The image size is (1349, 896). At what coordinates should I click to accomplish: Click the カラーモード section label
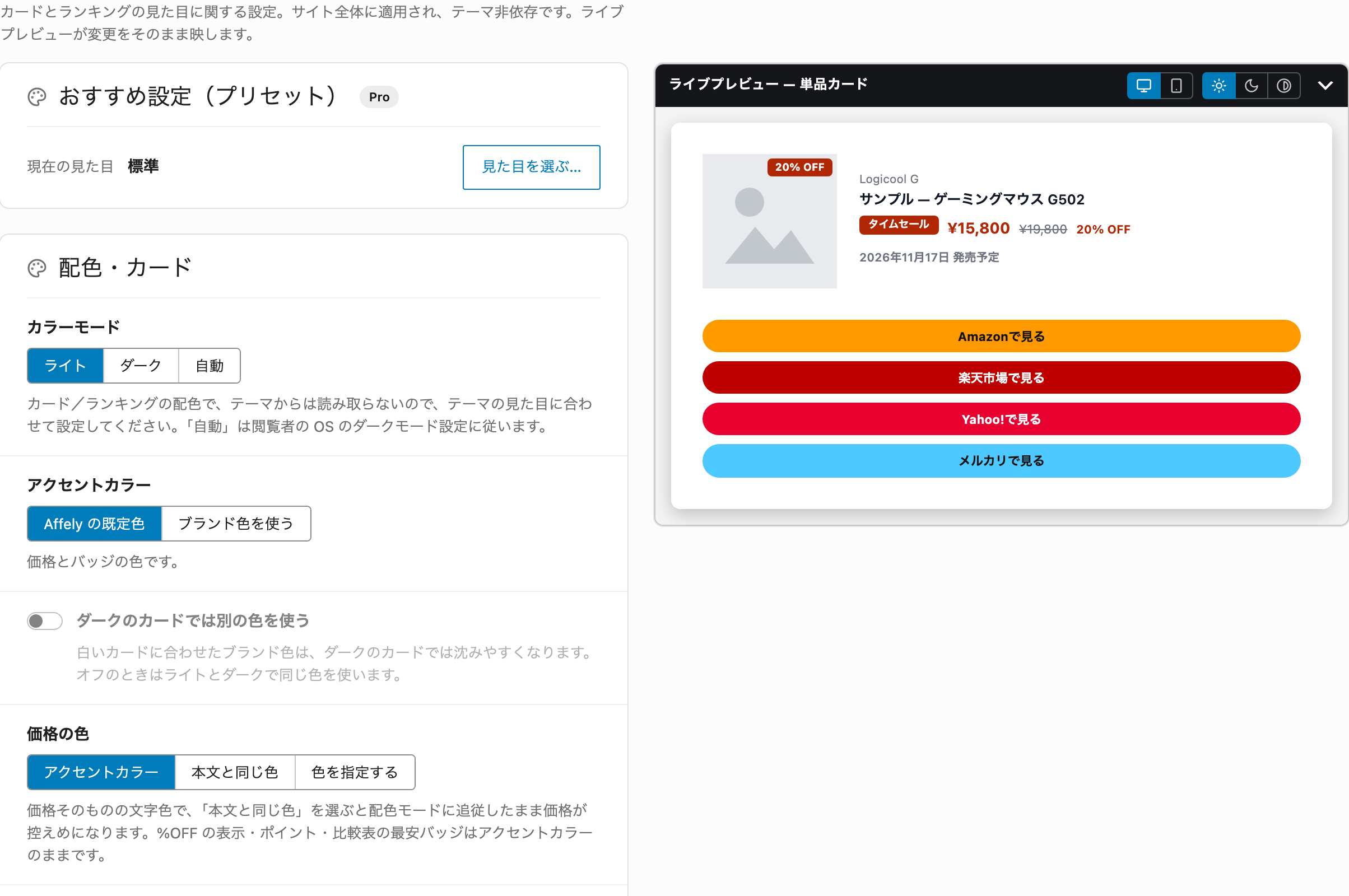(74, 327)
